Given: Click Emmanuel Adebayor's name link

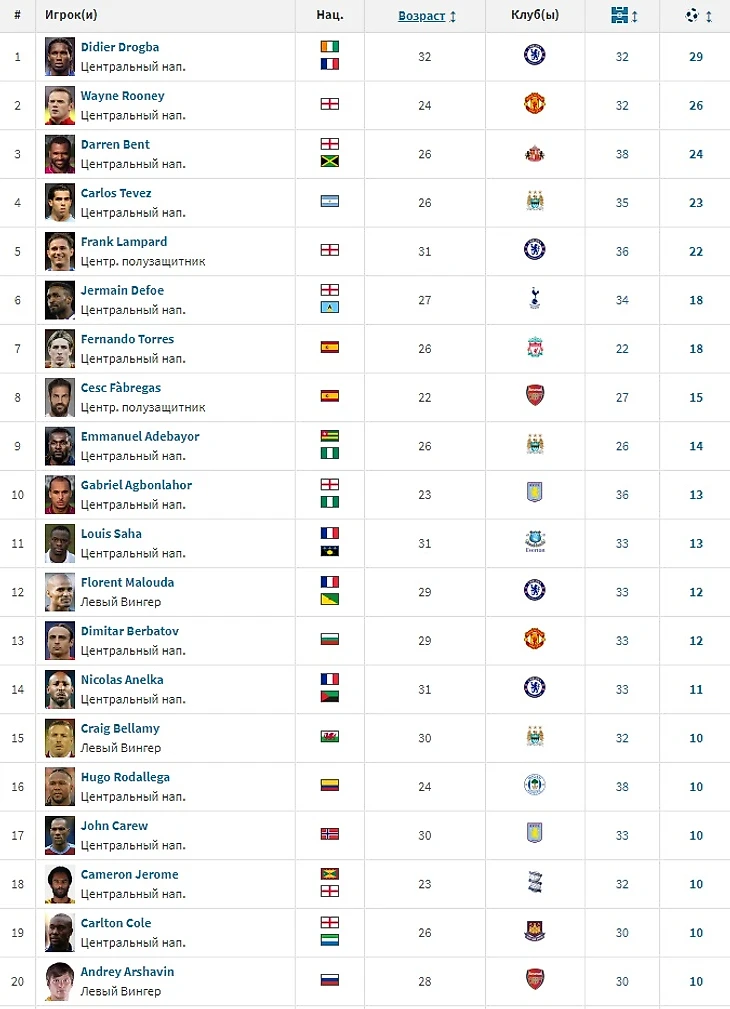Looking at the screenshot, I should pos(140,436).
